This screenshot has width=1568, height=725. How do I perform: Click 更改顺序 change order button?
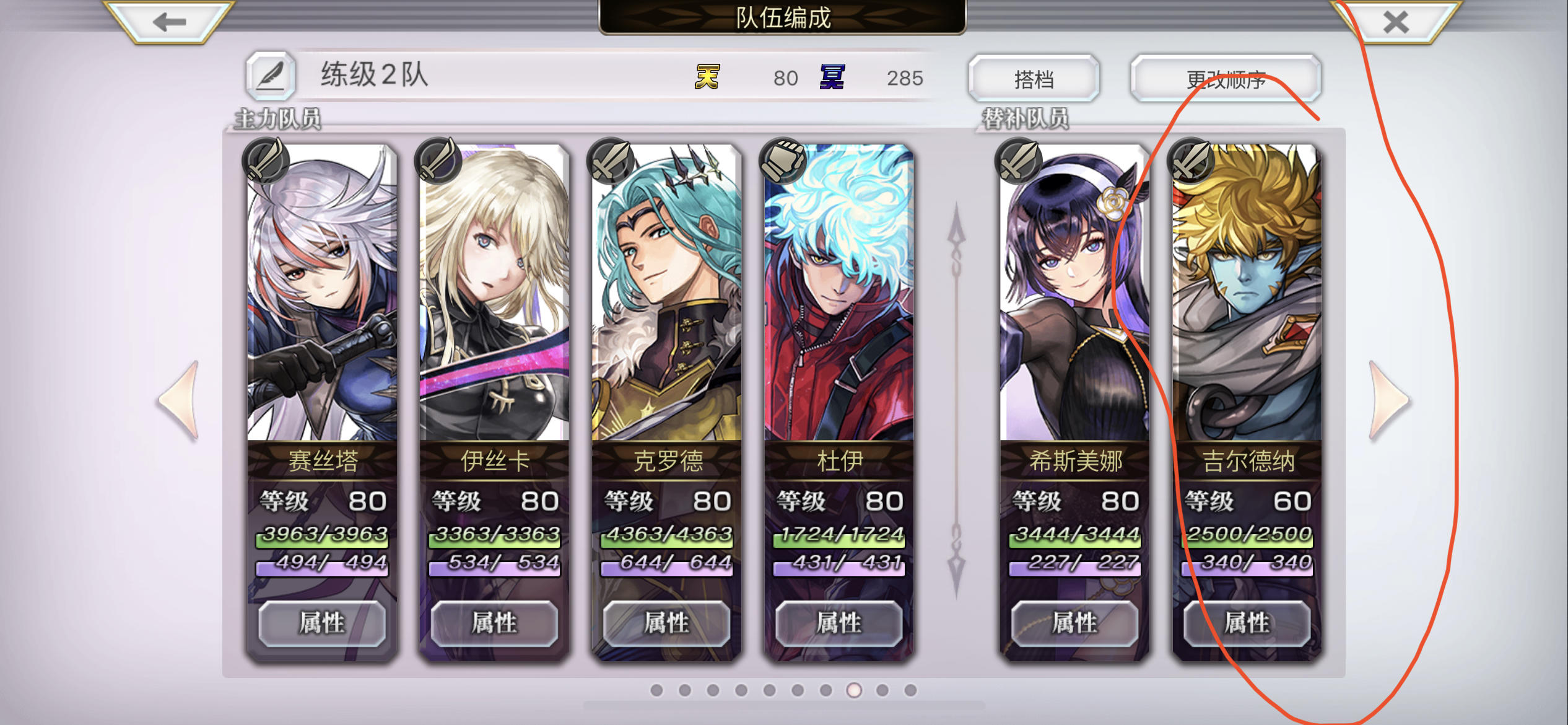1226,79
